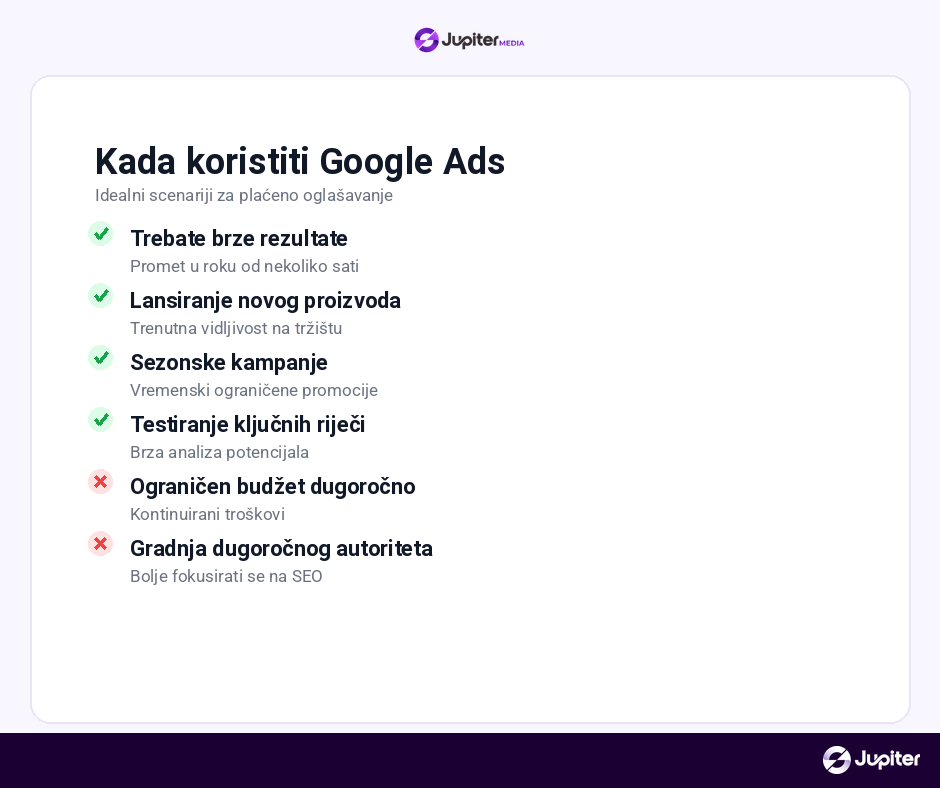Click the text Vremenski ograničene promocije
Viewport: 940px width, 788px height.
pyautogui.click(x=254, y=390)
